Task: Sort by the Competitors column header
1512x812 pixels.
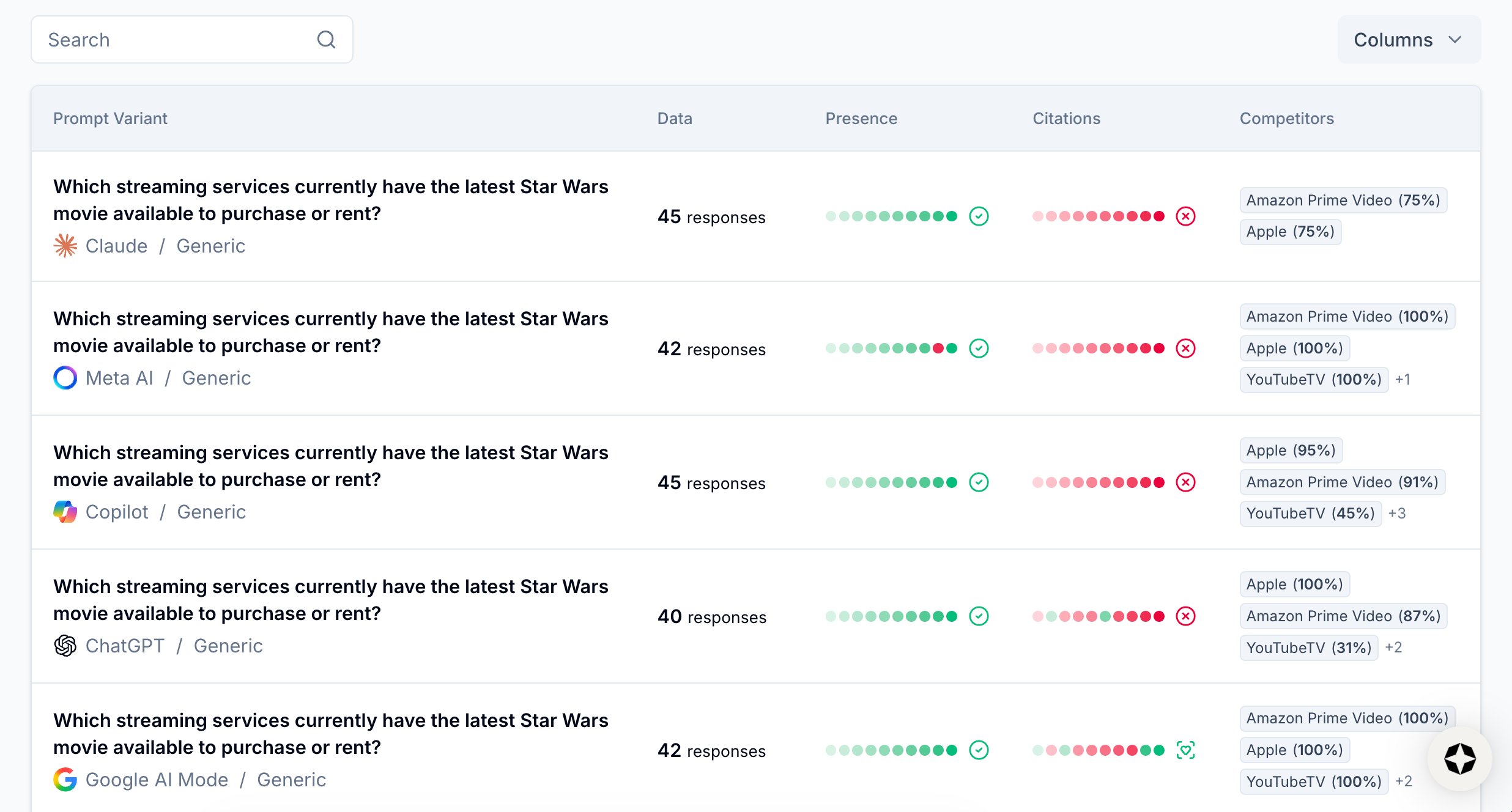Action: [x=1287, y=119]
